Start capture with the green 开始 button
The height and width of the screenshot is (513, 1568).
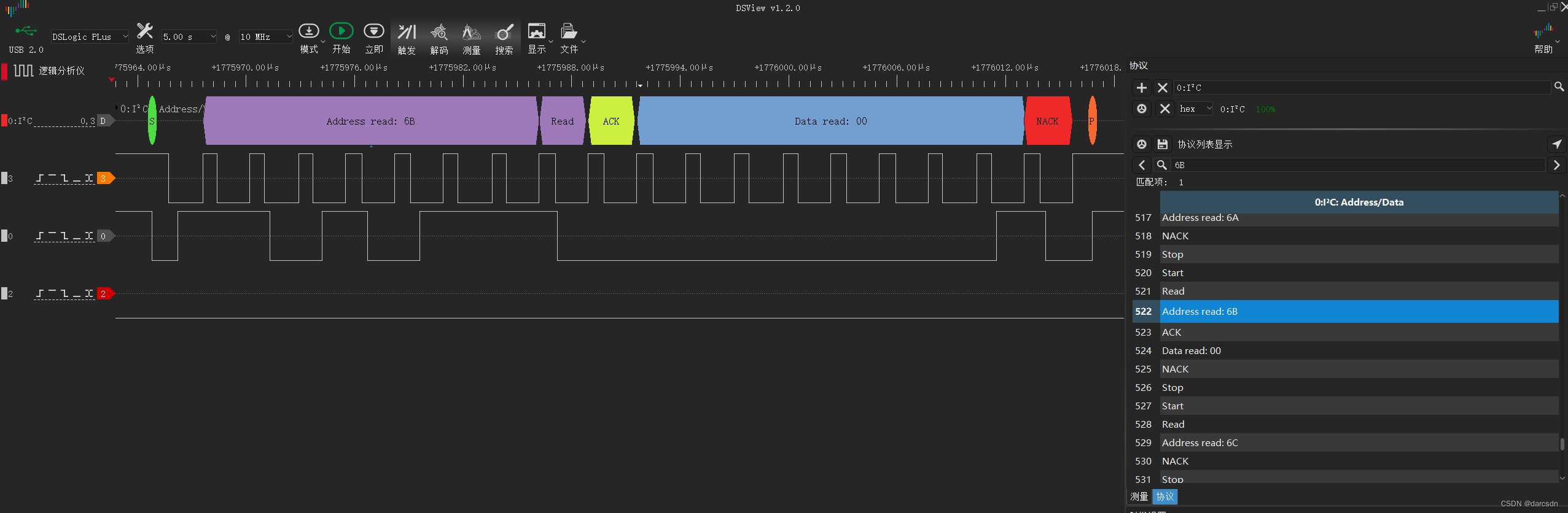(x=341, y=31)
